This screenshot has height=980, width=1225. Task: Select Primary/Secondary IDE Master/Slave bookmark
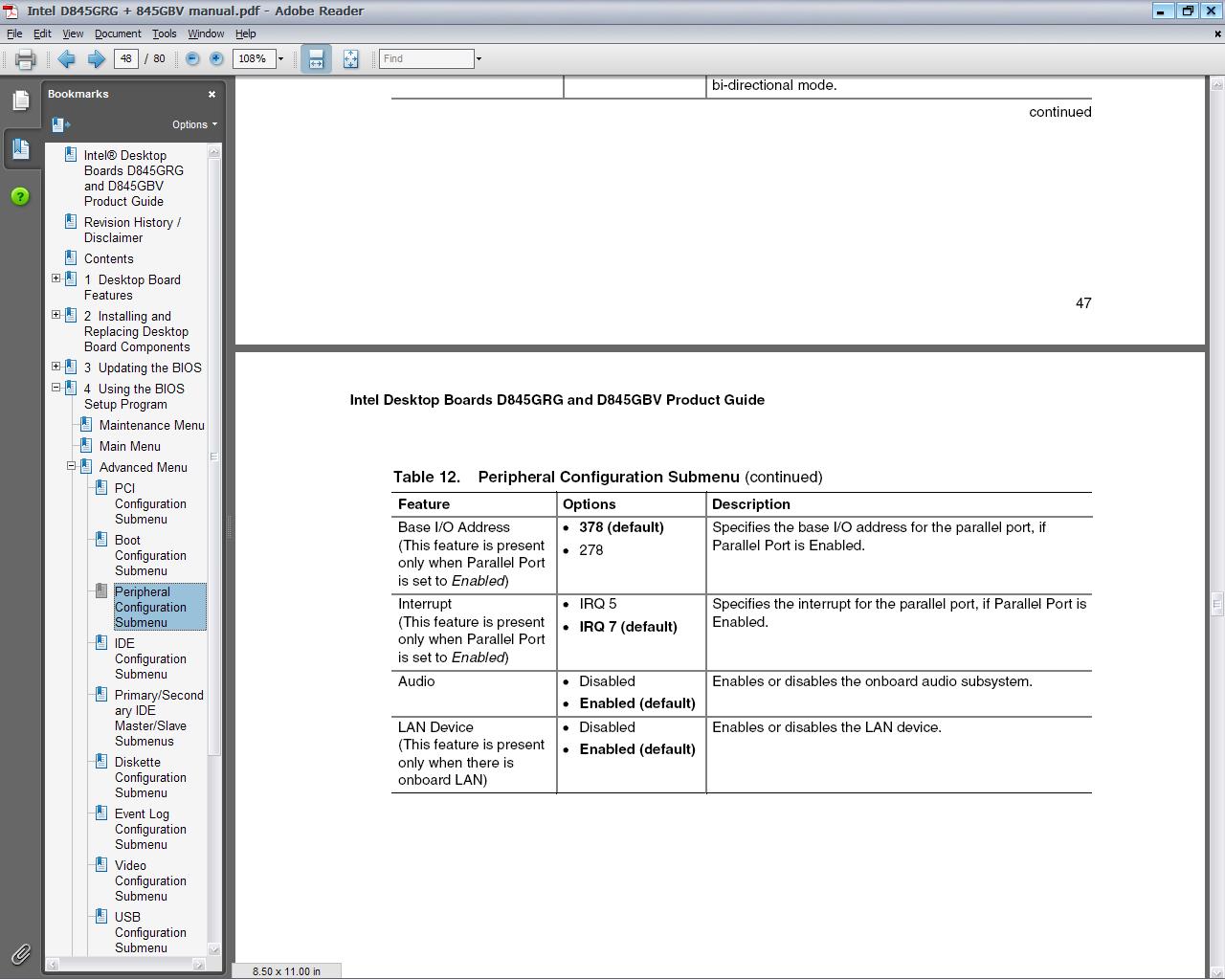(x=159, y=718)
